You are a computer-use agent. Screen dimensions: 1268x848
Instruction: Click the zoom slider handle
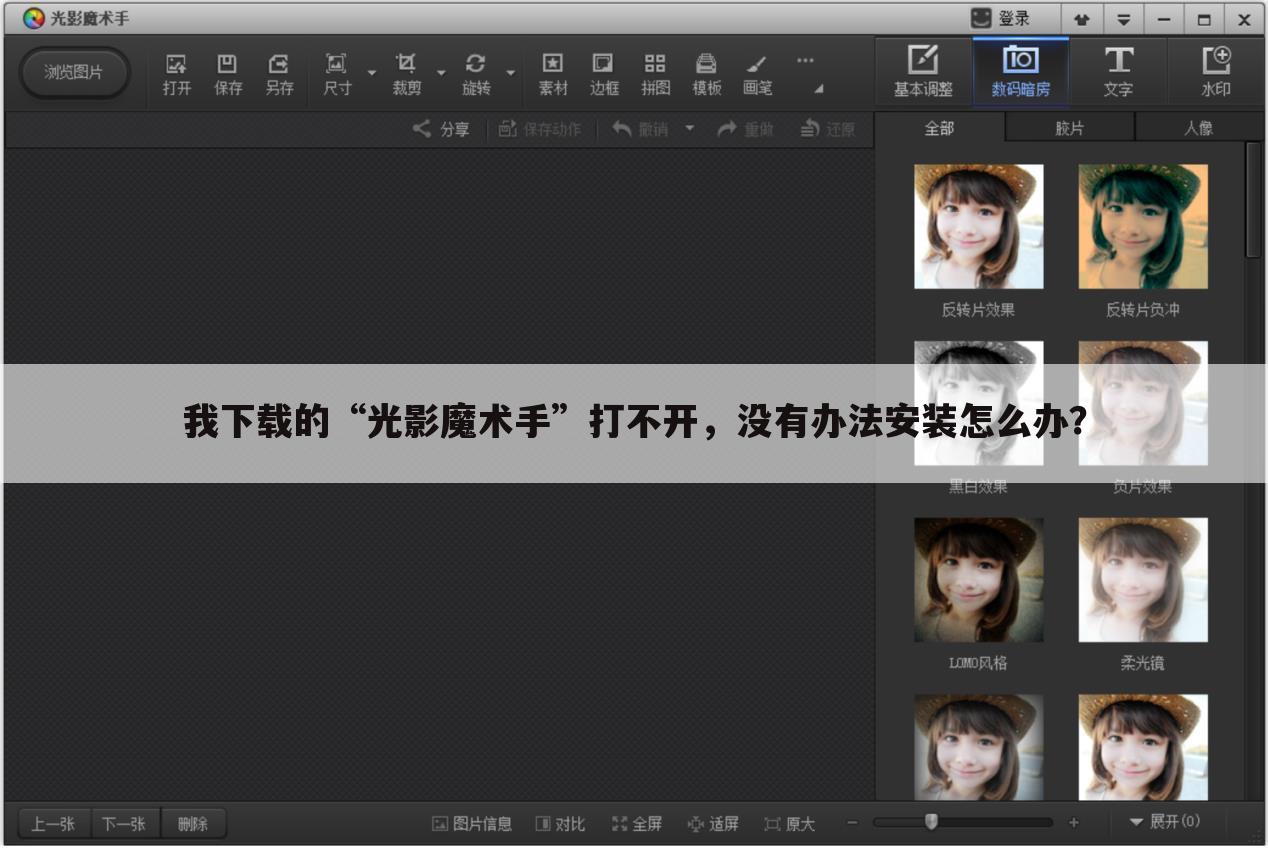[931, 822]
